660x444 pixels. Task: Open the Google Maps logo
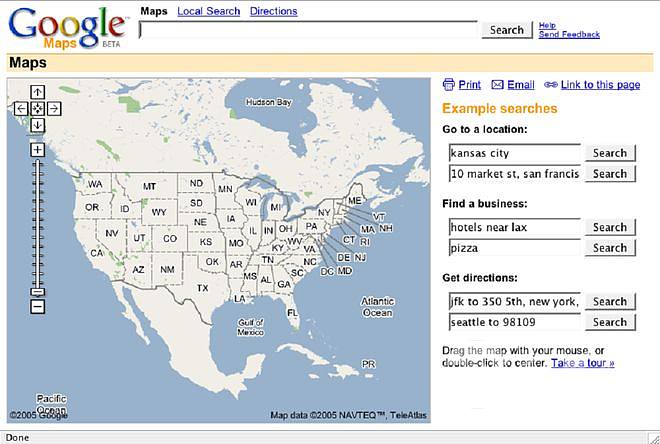click(67, 27)
